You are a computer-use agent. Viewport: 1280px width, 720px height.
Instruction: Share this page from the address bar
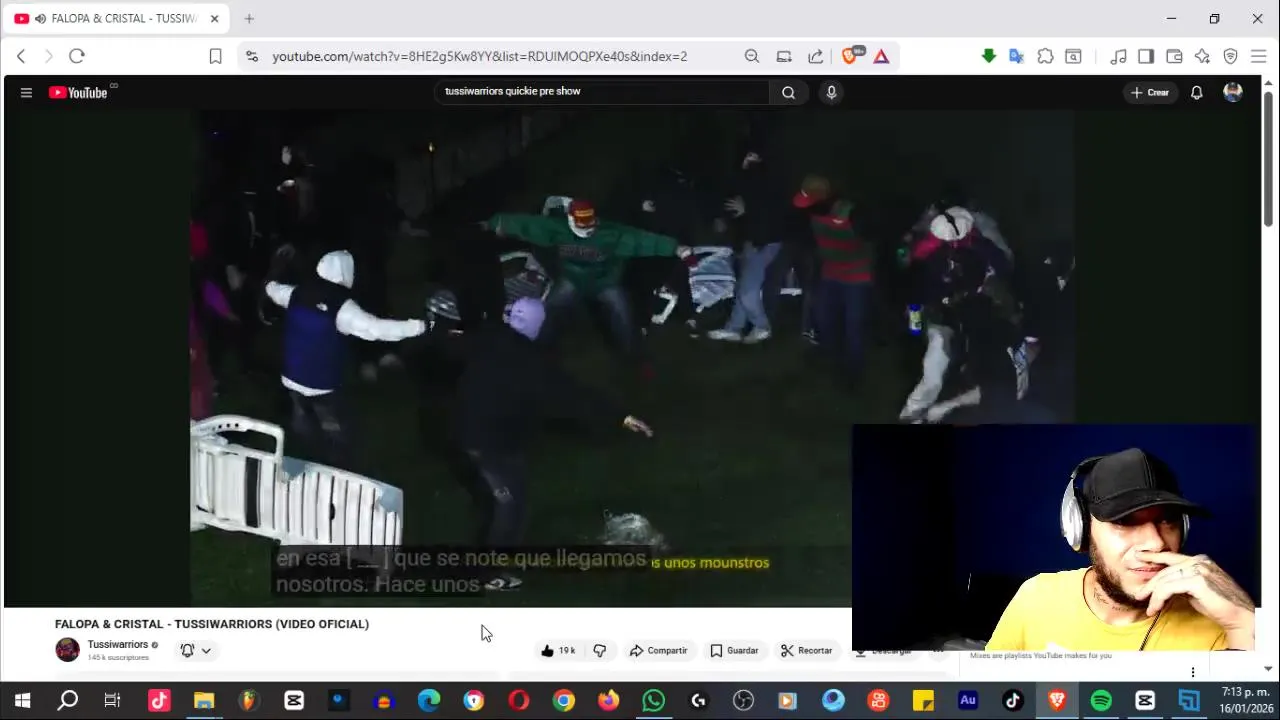pos(816,56)
